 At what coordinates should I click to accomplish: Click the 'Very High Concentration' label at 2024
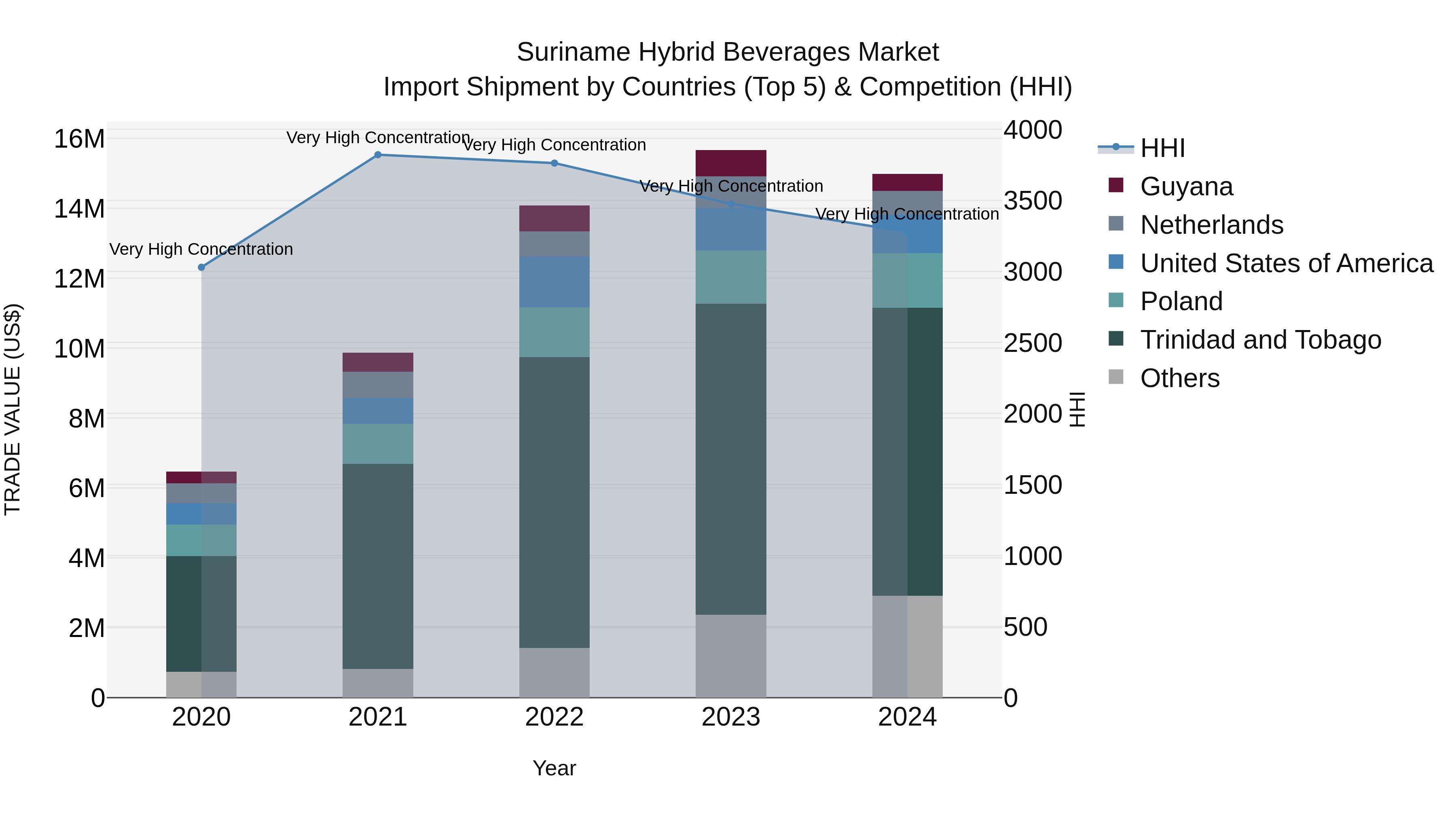pos(907,214)
